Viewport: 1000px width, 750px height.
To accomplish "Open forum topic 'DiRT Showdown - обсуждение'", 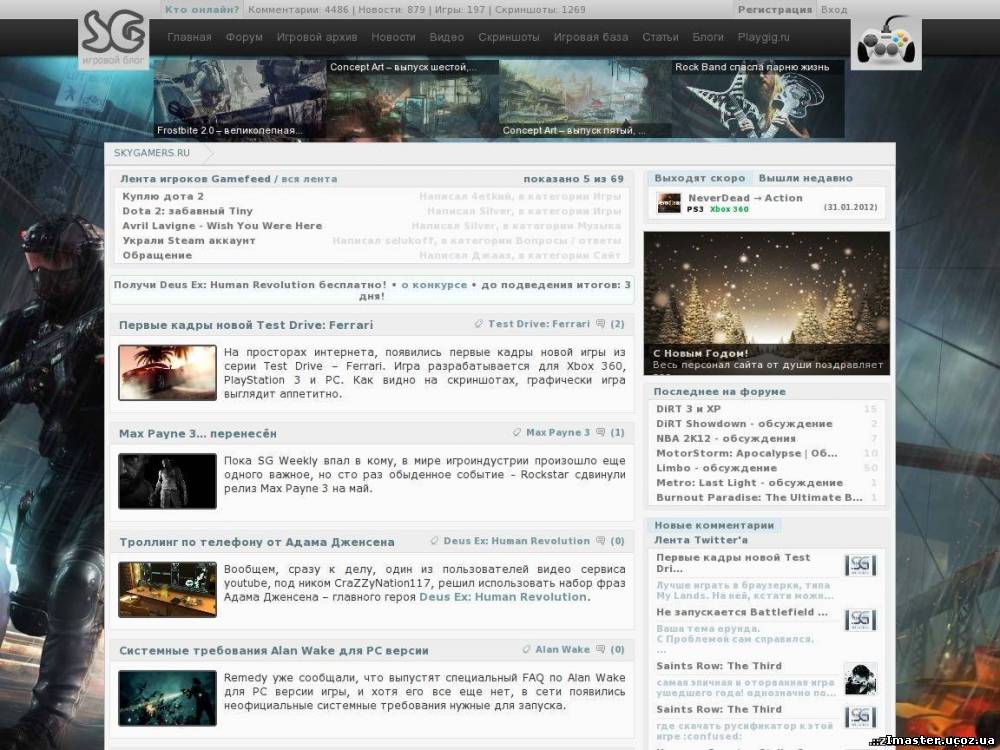I will [744, 423].
